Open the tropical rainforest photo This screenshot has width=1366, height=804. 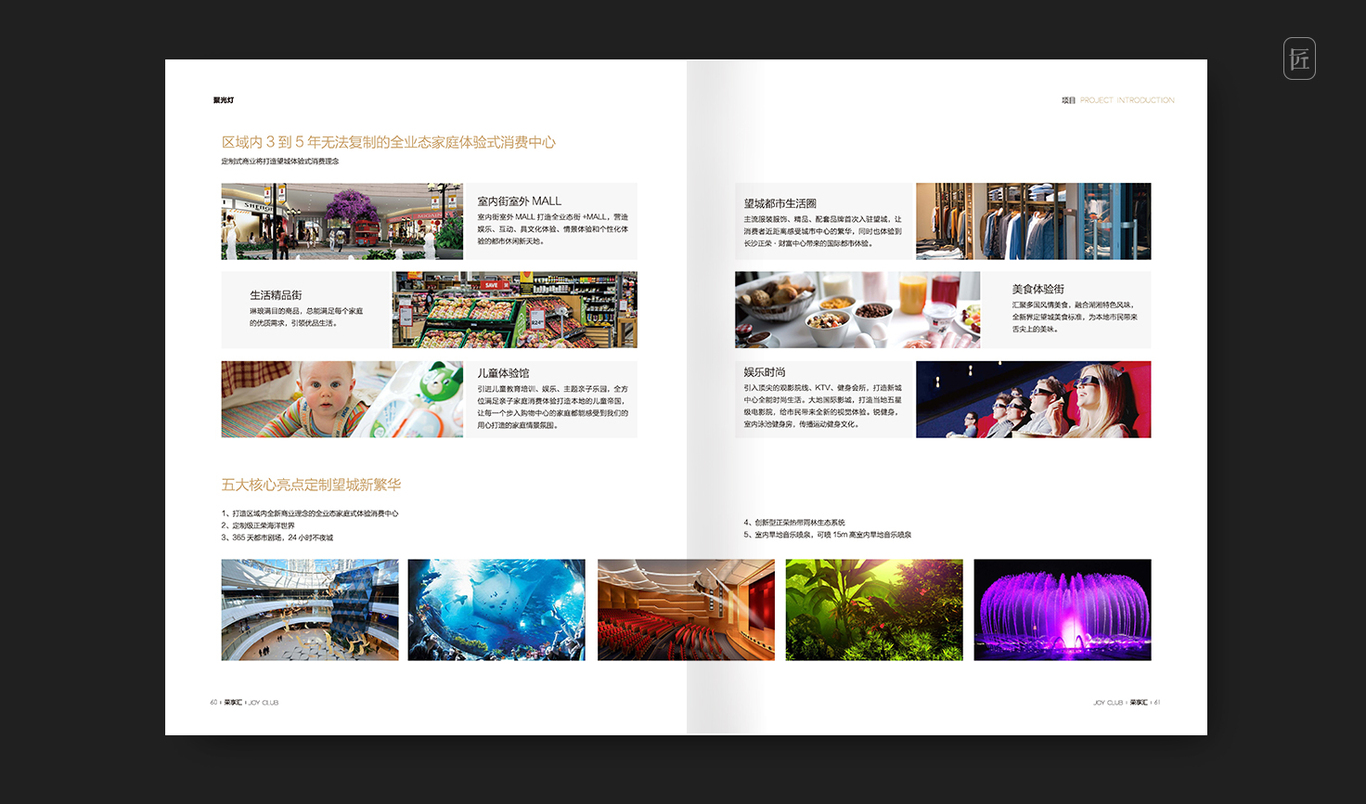874,610
